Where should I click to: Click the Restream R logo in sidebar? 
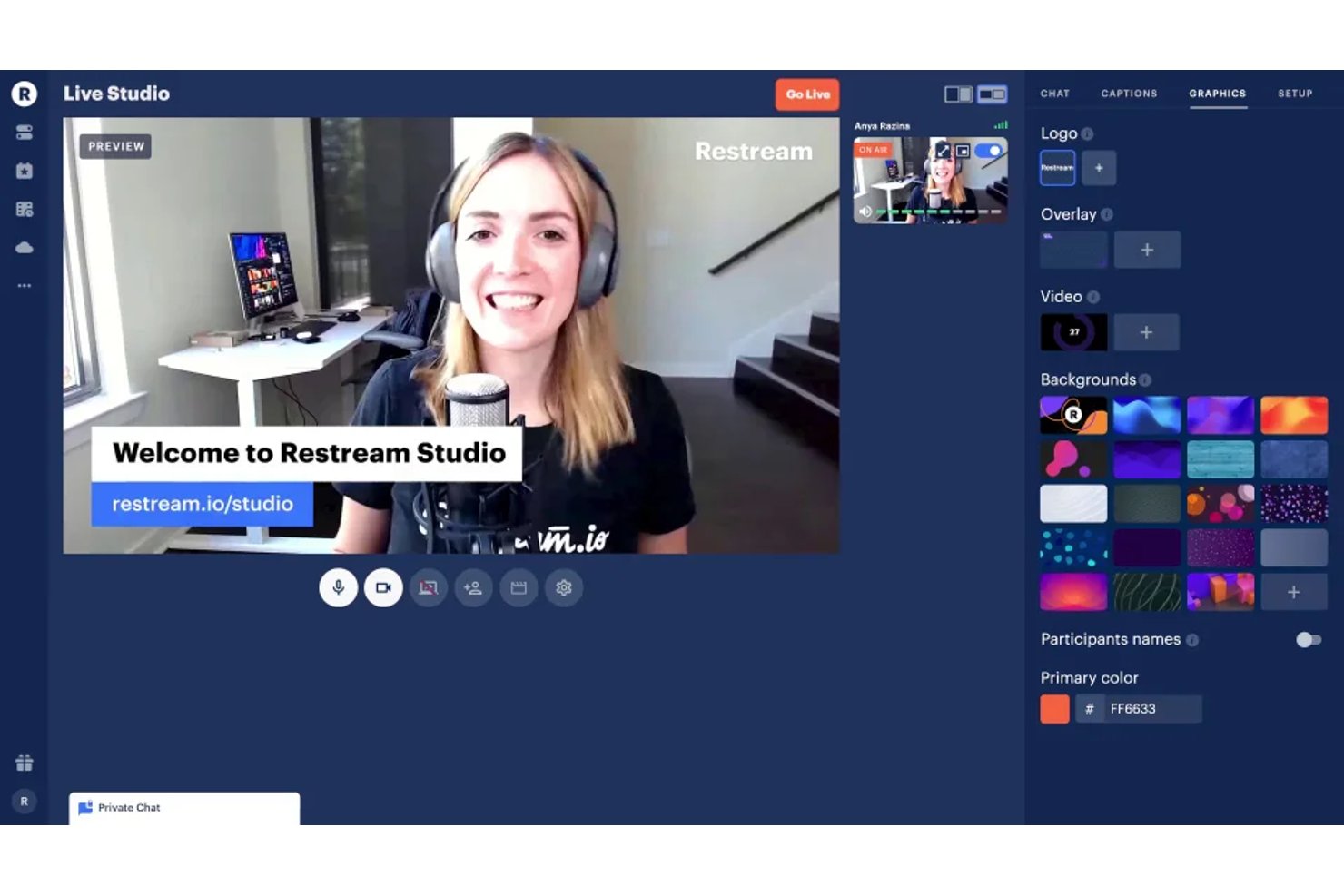coord(25,94)
